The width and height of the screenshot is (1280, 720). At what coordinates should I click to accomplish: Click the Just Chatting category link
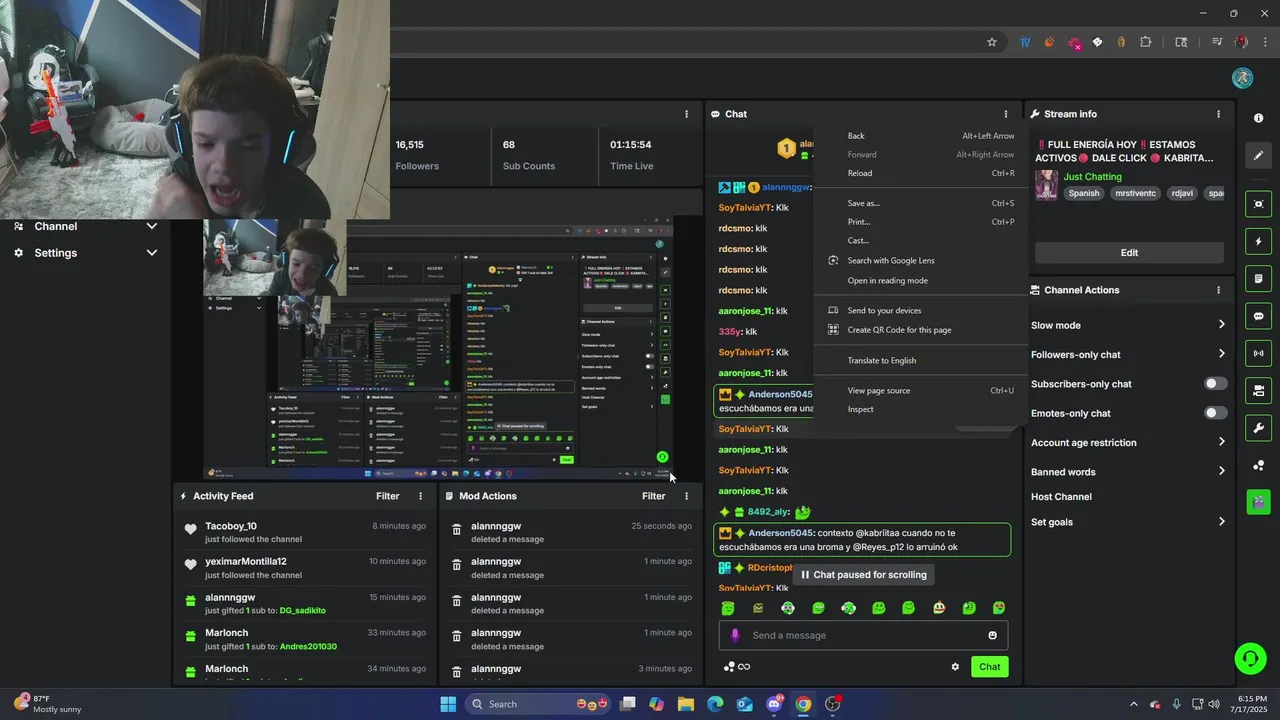click(x=1092, y=177)
